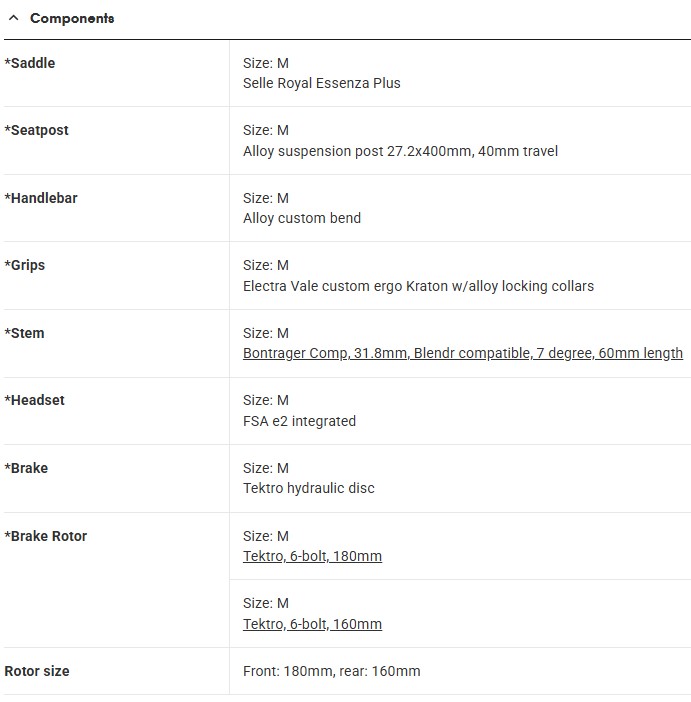The image size is (691, 702).
Task: Click the Alloy suspension post description
Action: pyautogui.click(x=400, y=151)
